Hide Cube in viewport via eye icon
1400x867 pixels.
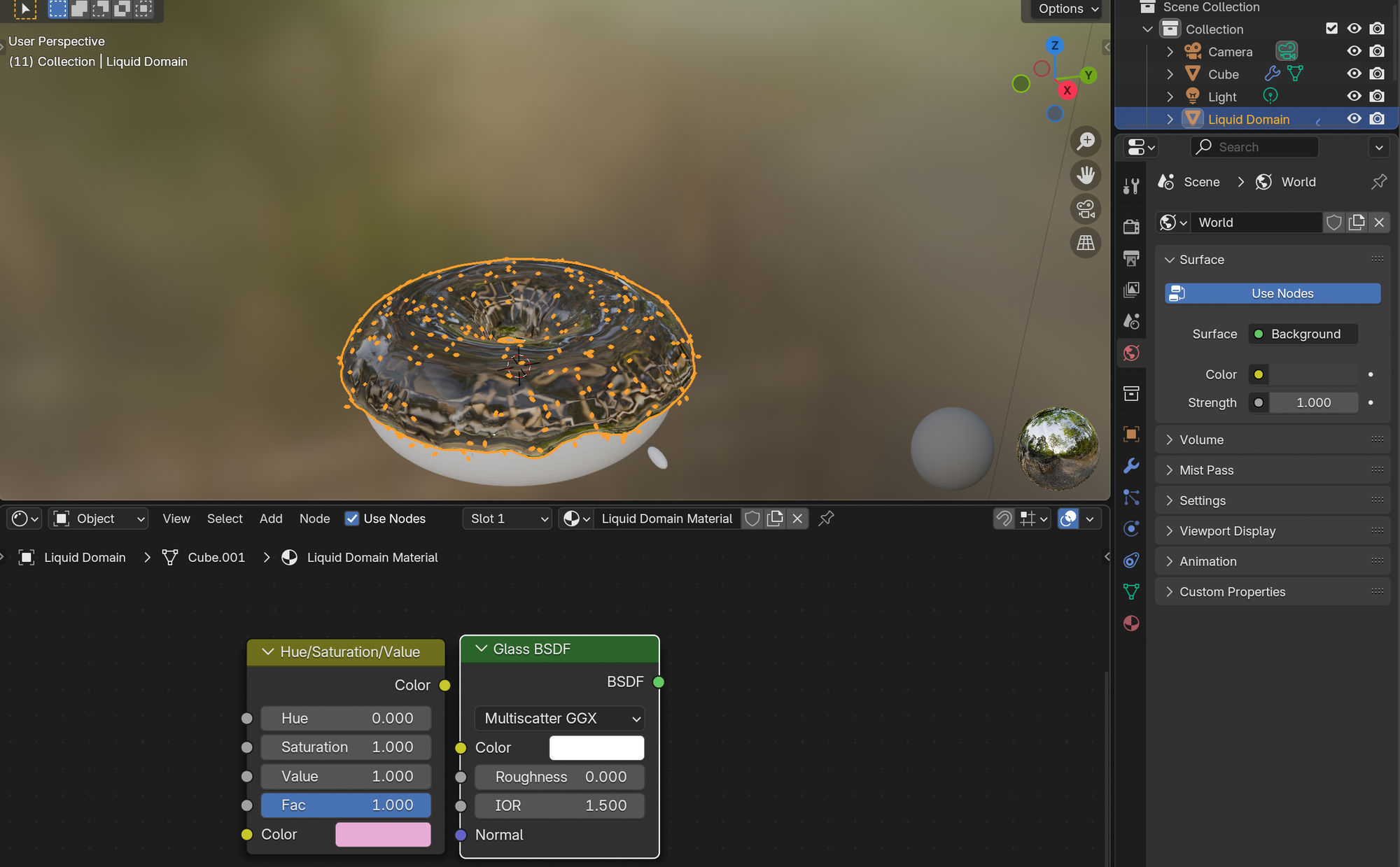click(1354, 73)
